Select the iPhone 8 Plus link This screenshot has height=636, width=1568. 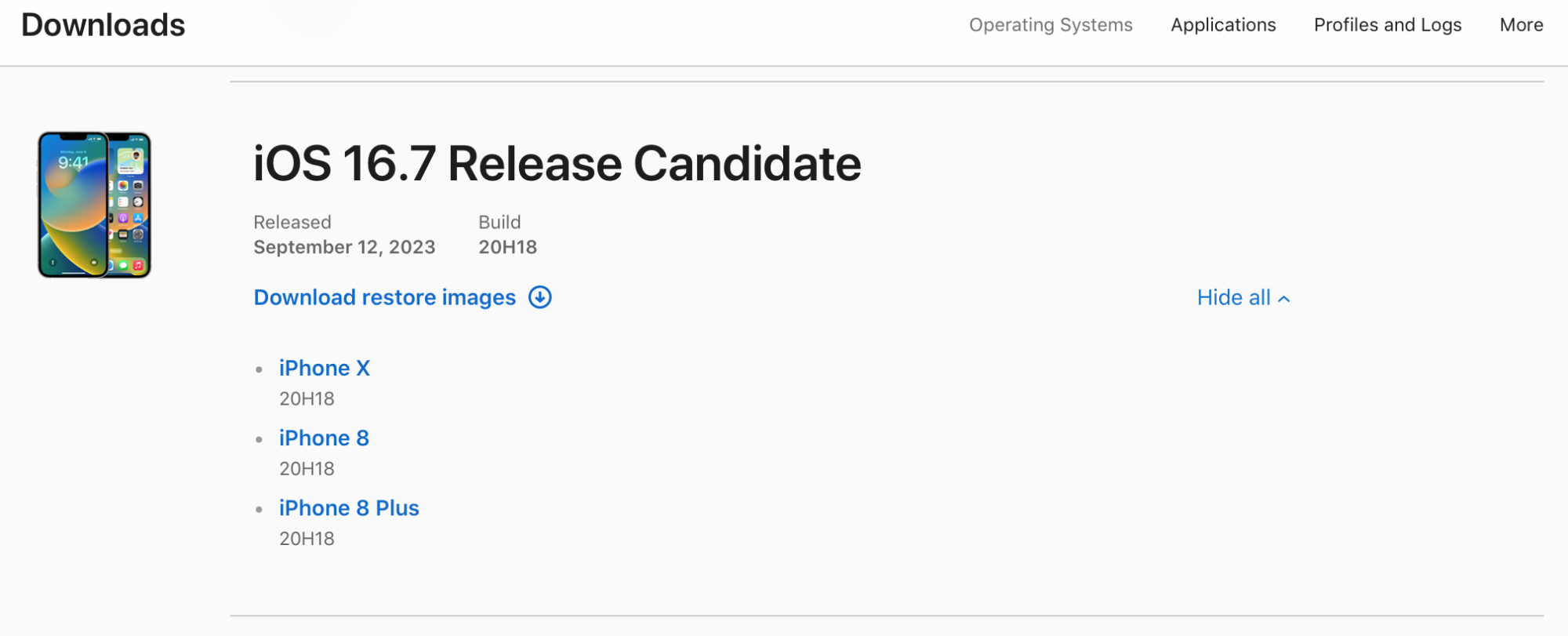pos(349,508)
